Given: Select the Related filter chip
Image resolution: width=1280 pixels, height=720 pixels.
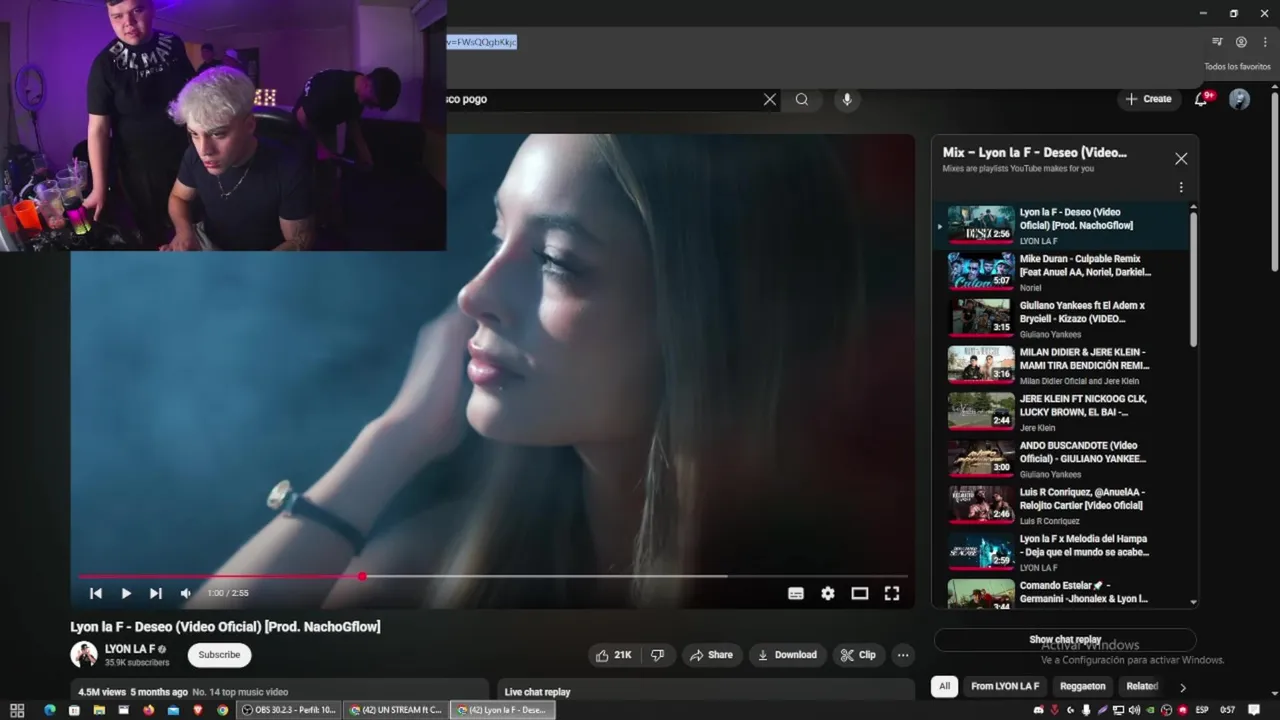Looking at the screenshot, I should [x=1142, y=686].
